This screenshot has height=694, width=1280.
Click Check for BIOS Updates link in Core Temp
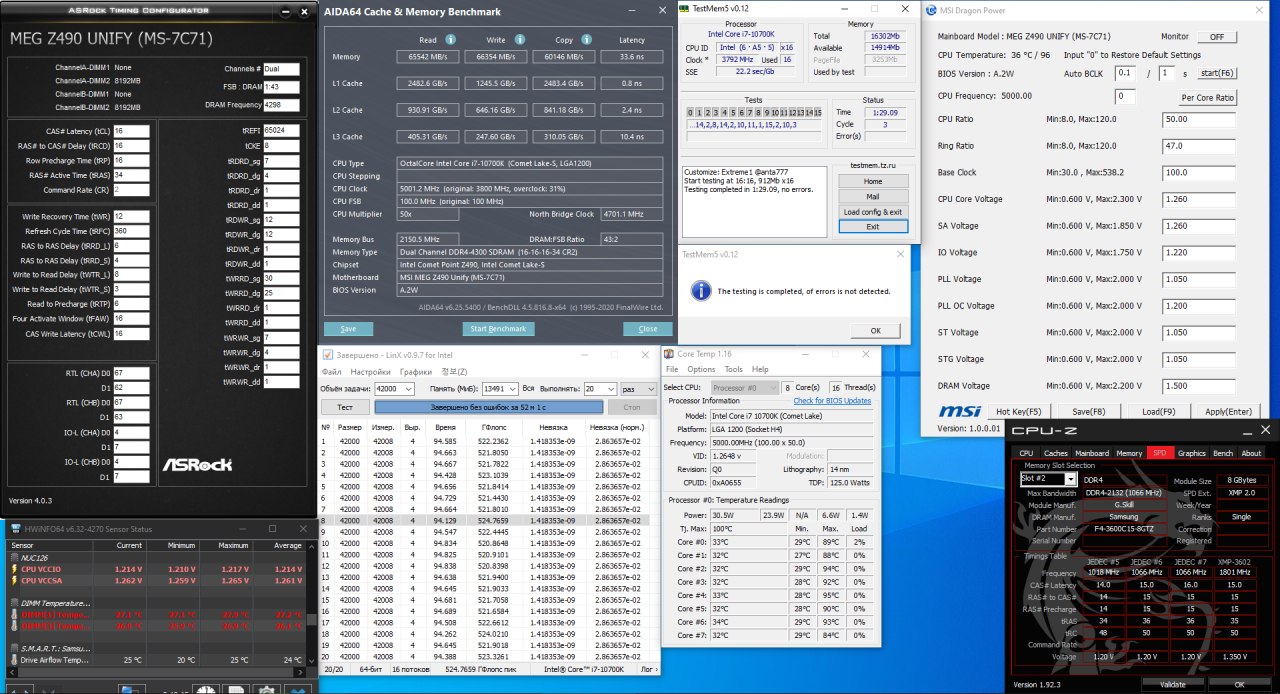tap(832, 400)
